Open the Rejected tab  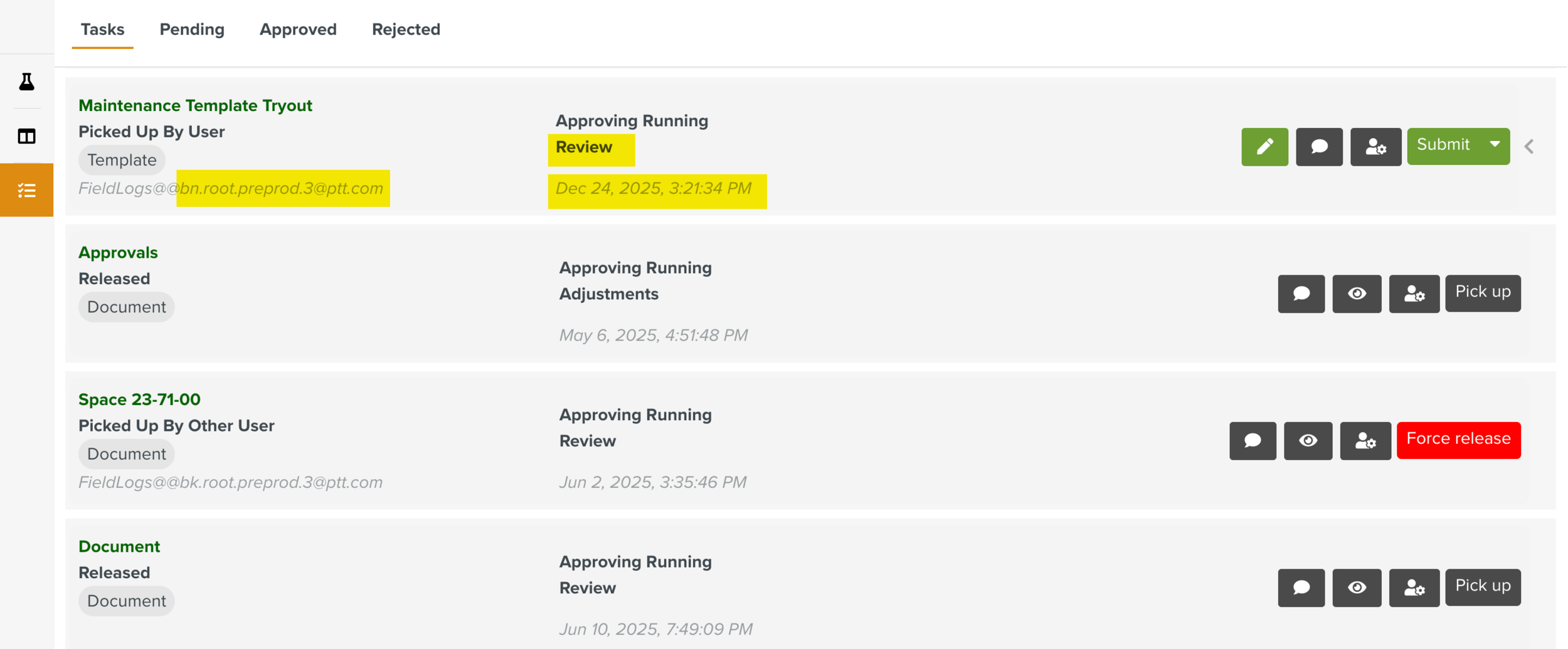pos(406,29)
